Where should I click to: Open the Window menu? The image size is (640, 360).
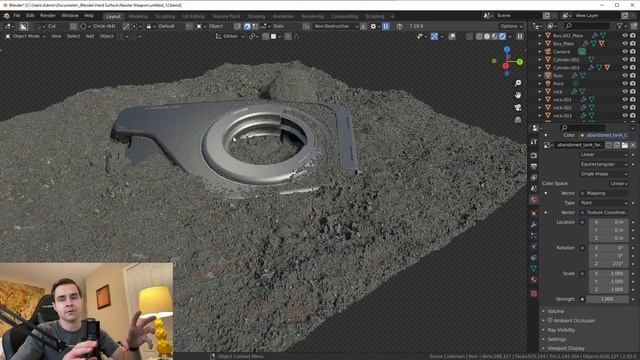tap(70, 16)
